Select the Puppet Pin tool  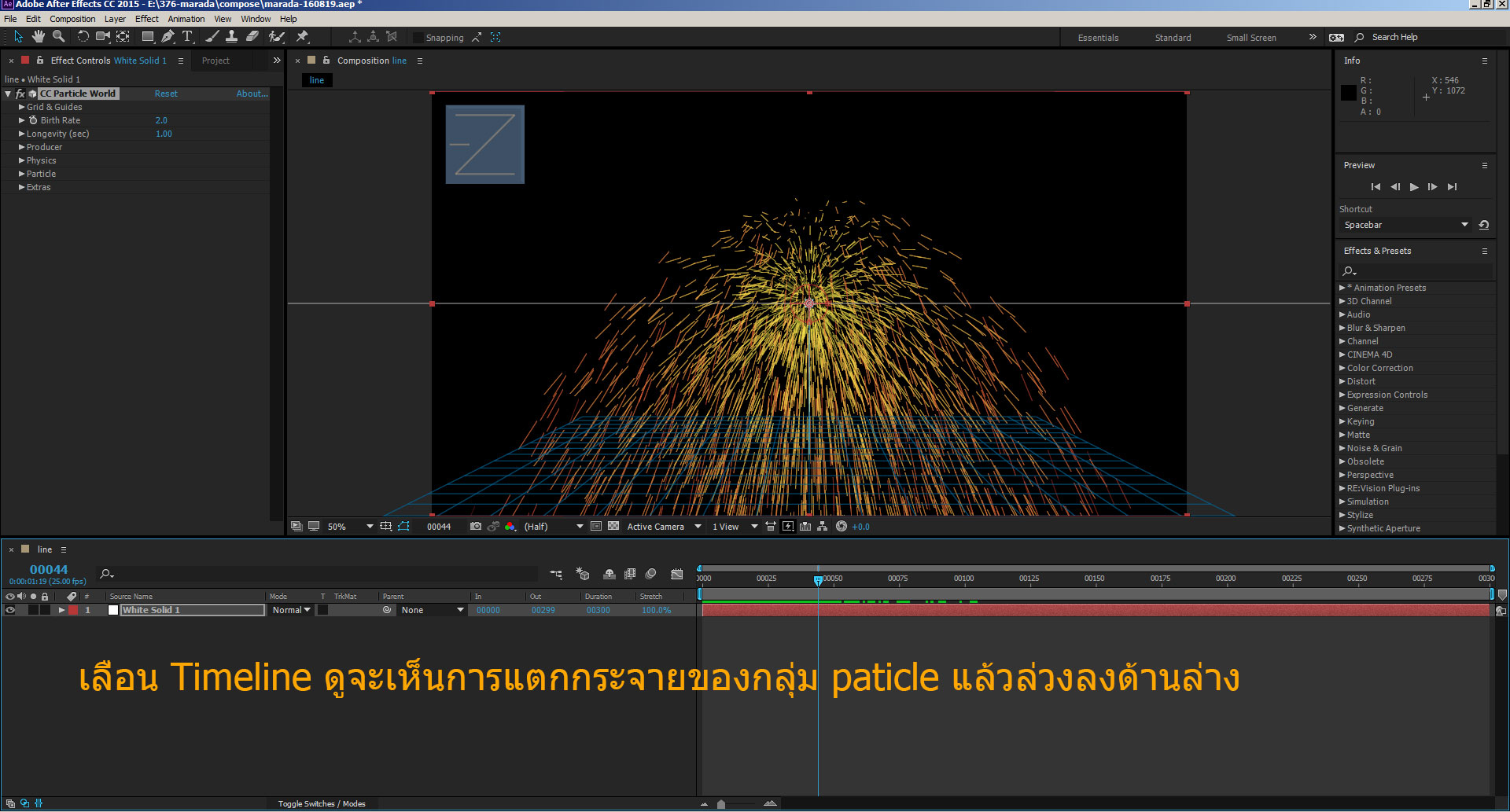[x=302, y=37]
